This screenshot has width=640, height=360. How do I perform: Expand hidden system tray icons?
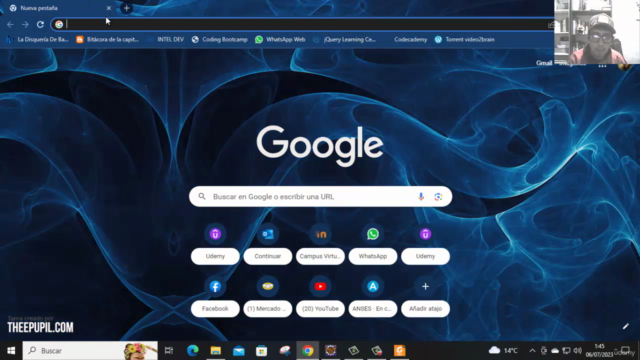point(532,351)
